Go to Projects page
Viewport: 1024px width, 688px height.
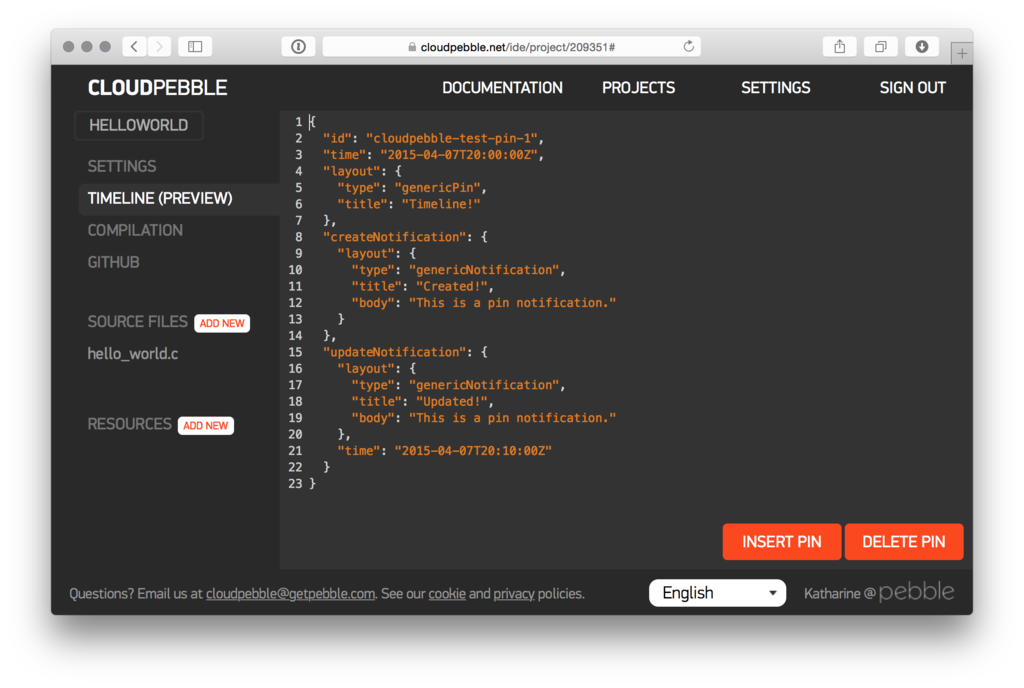coord(639,88)
